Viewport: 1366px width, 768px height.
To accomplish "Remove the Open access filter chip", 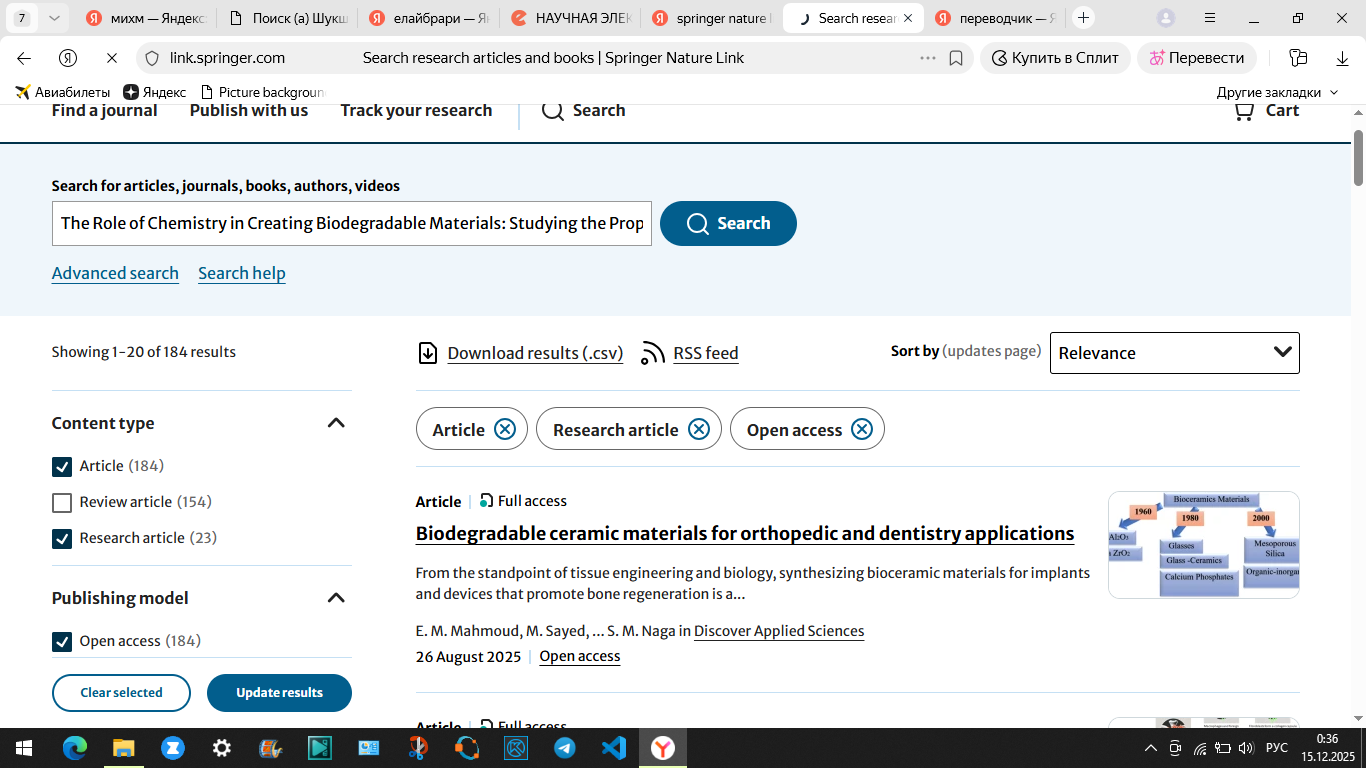I will coord(862,429).
